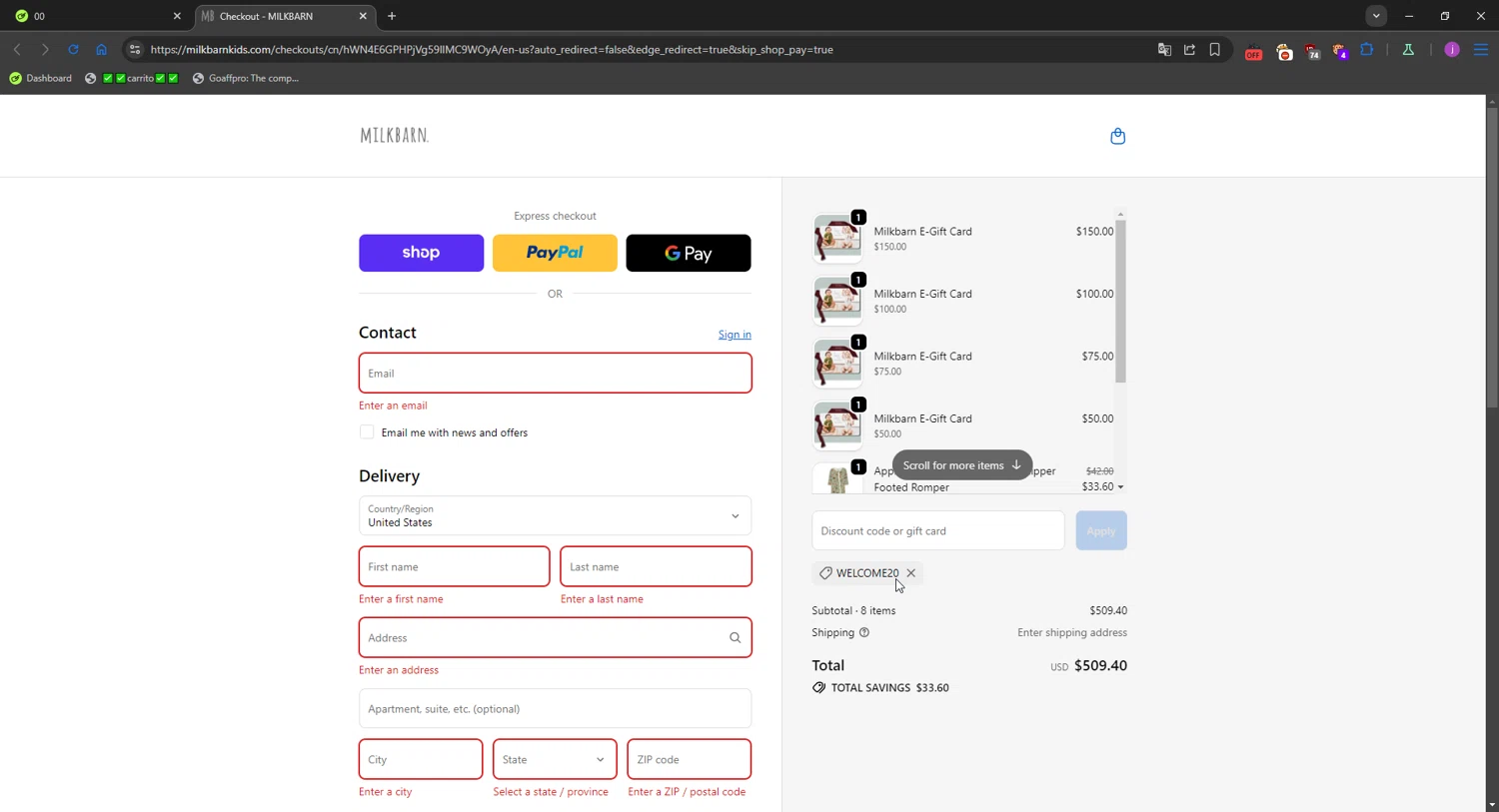Click the WELCOME20 discount tag icon
The image size is (1499, 812).
coord(825,573)
